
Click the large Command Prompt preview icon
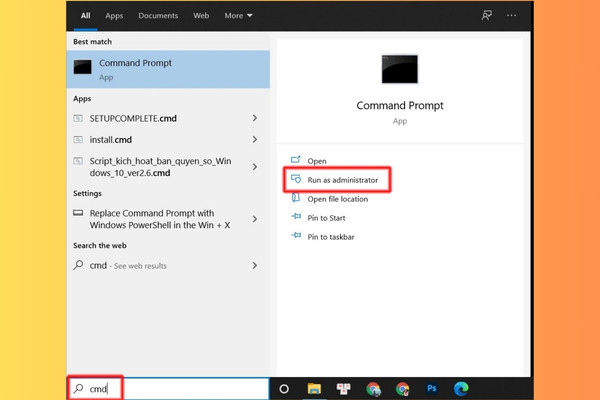(x=399, y=69)
